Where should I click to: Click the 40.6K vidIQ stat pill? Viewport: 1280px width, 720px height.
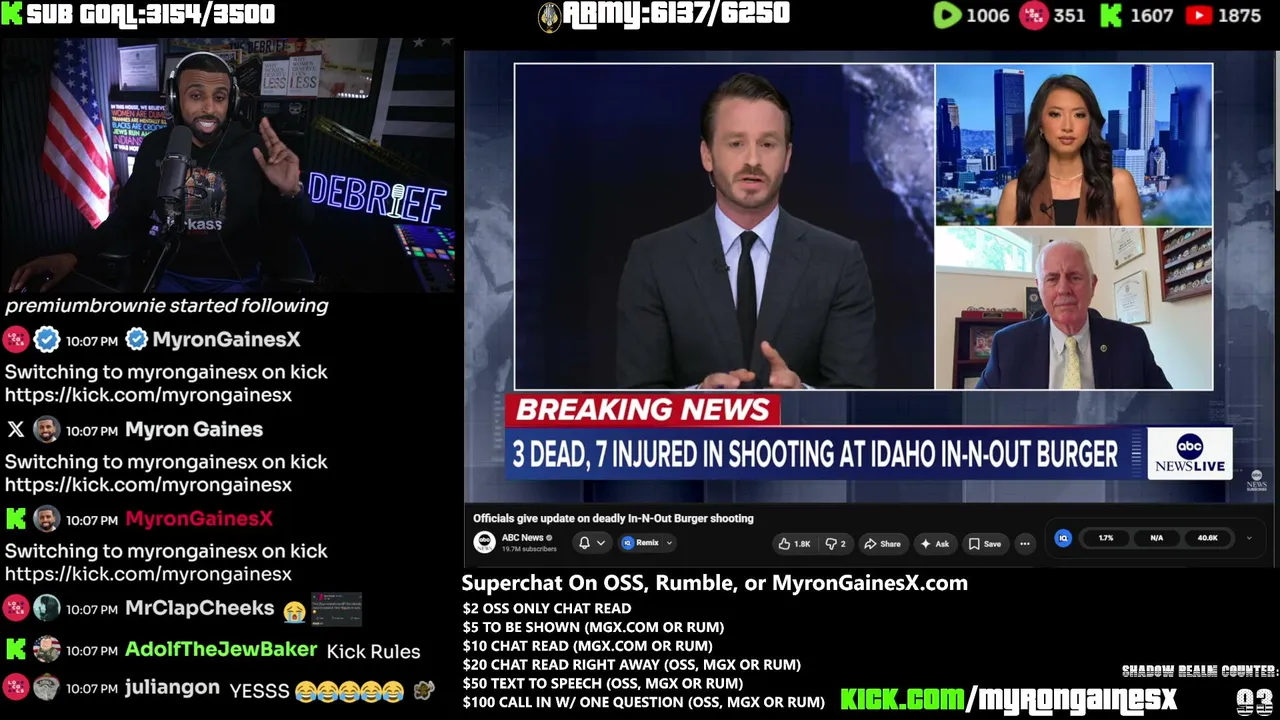point(1208,538)
